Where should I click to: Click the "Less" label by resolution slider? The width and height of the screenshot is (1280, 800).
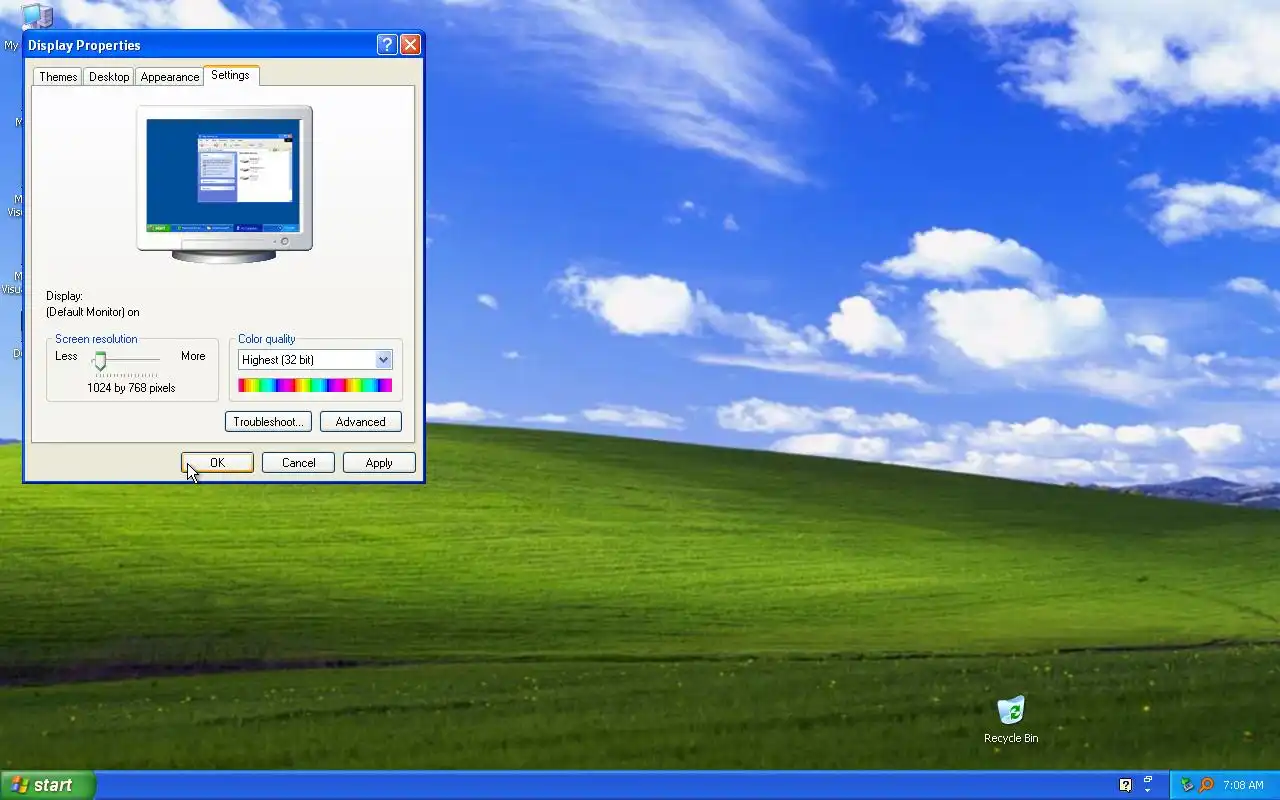tap(66, 356)
